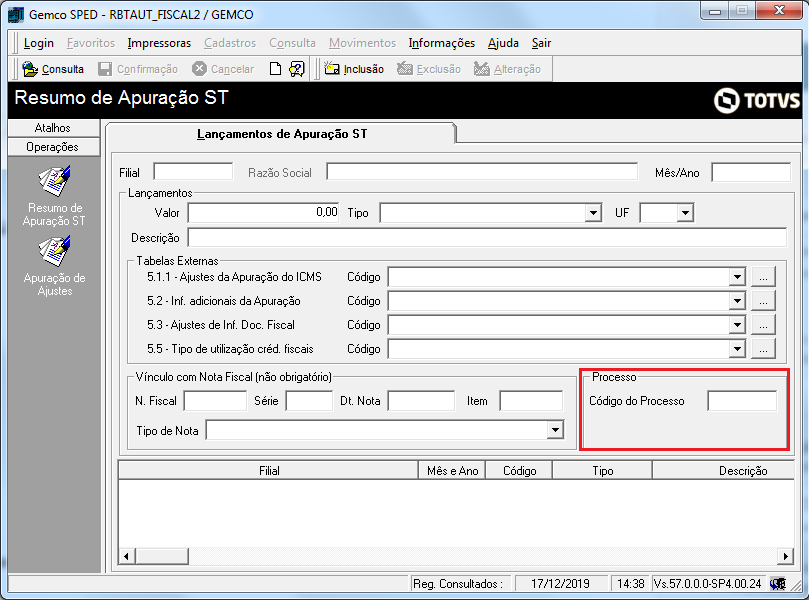The image size is (809, 600).
Task: Select the Lançamentos de Apuração ST tab
Action: 282,134
